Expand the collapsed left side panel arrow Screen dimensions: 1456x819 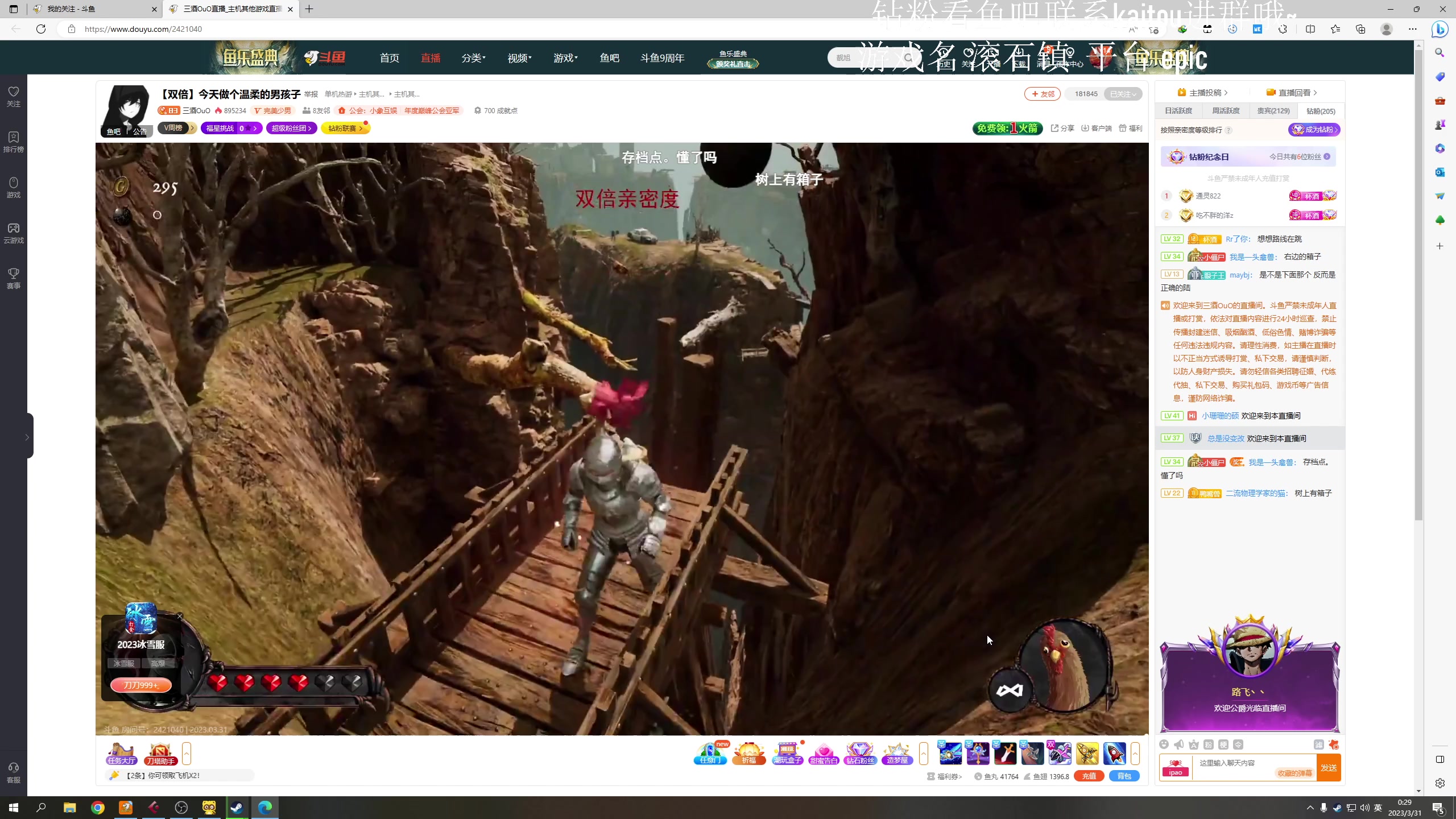click(x=27, y=437)
